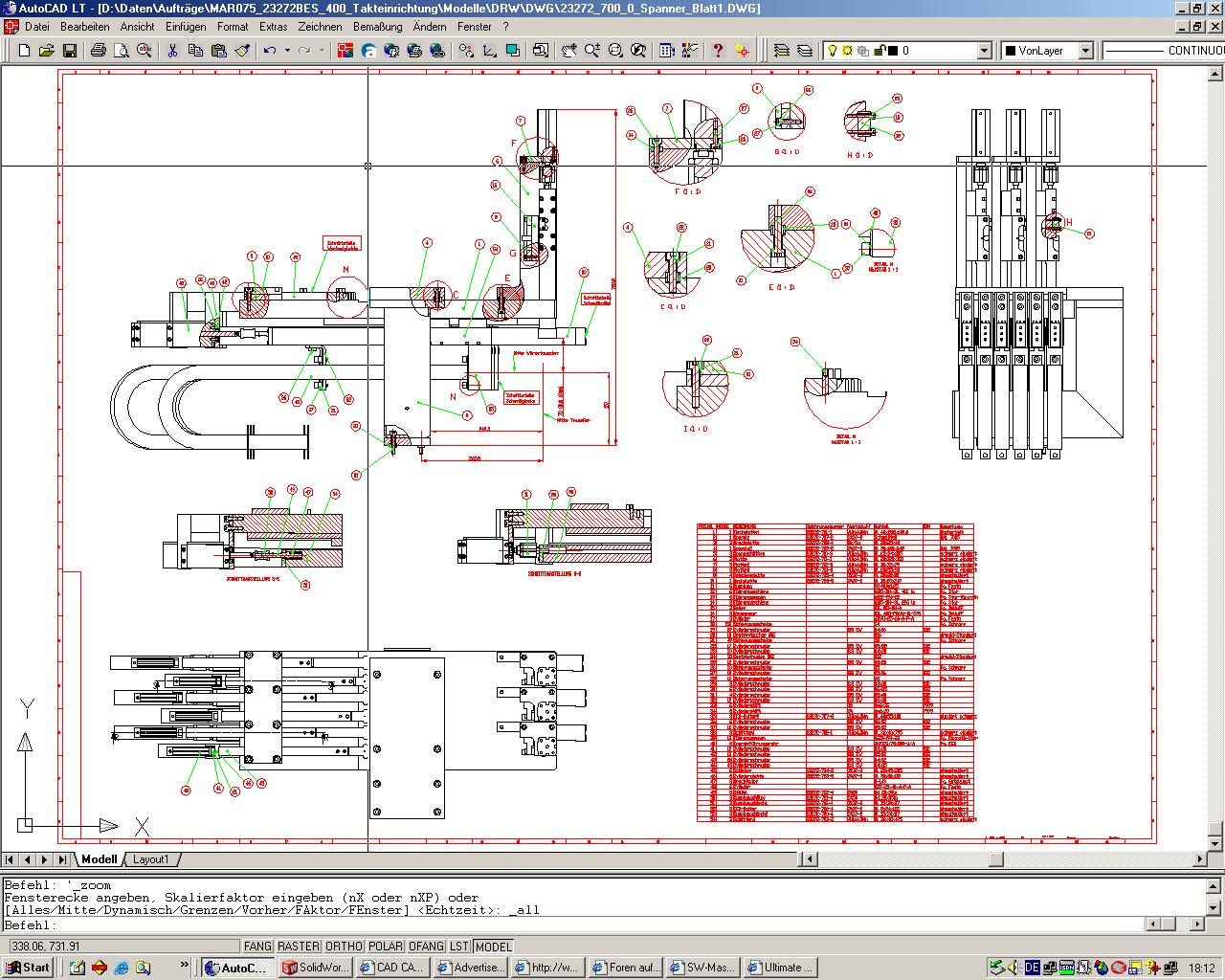Viewport: 1225px width, 980px height.
Task: Click the New drawing icon
Action: (x=24, y=51)
